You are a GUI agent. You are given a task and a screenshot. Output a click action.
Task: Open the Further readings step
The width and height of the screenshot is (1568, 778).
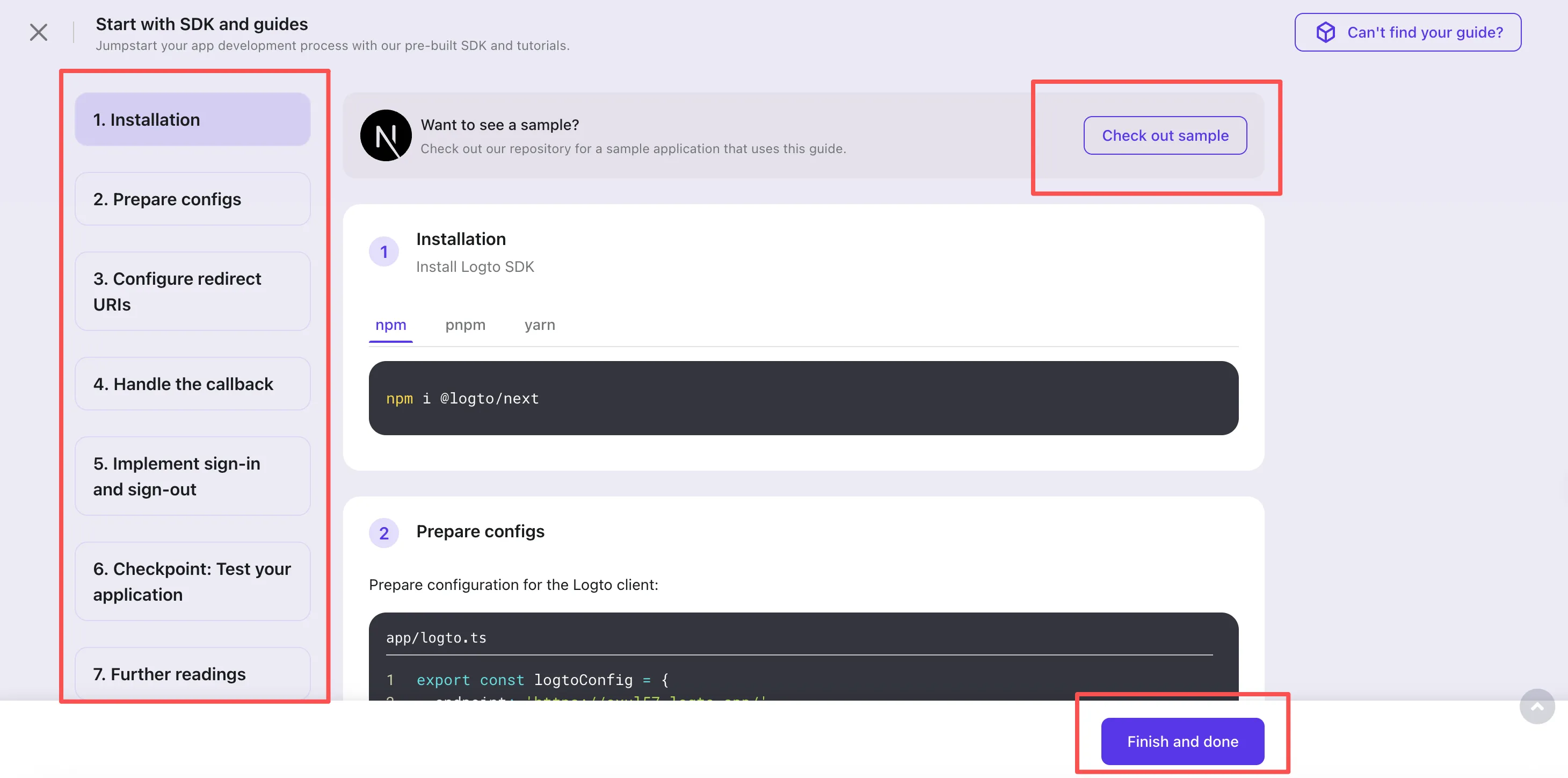192,673
